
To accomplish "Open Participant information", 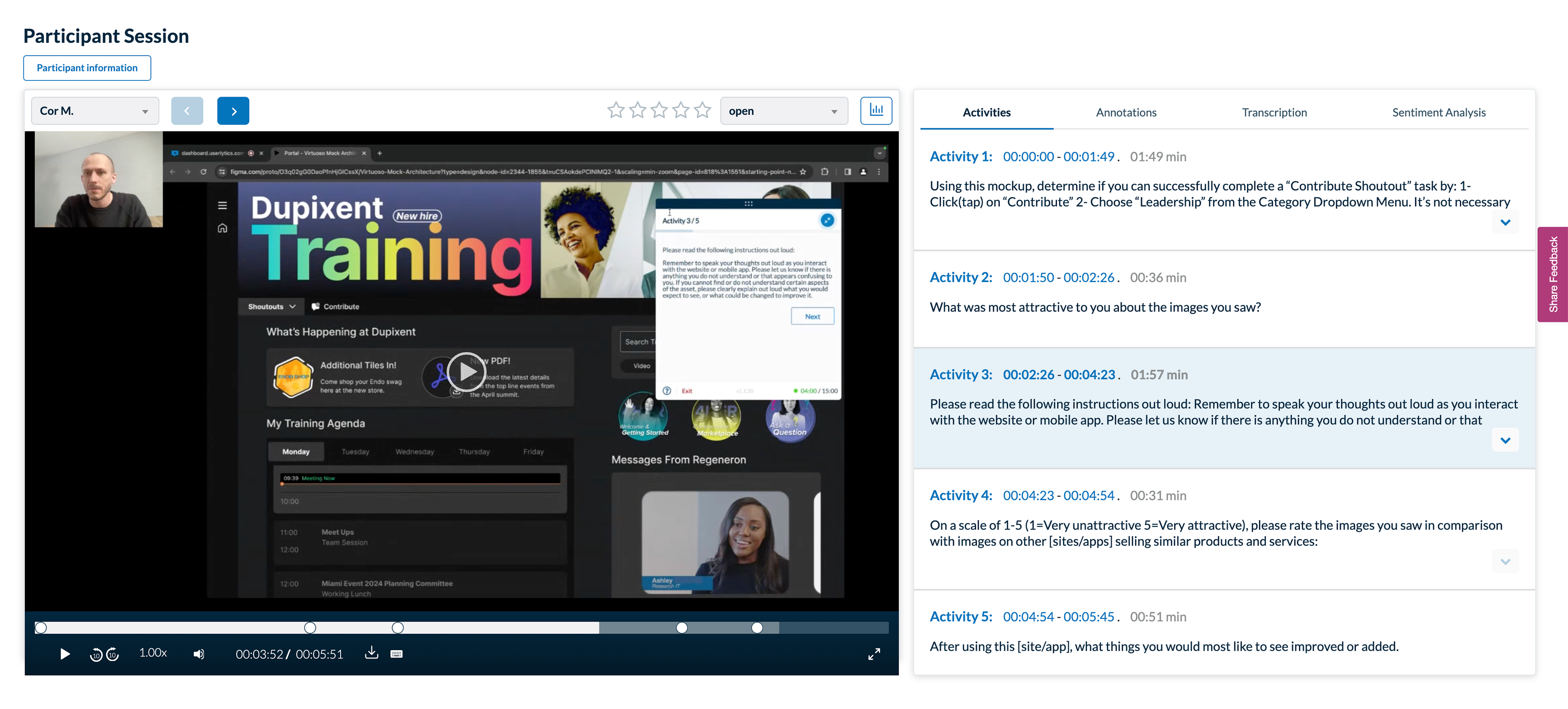I will click(x=87, y=67).
